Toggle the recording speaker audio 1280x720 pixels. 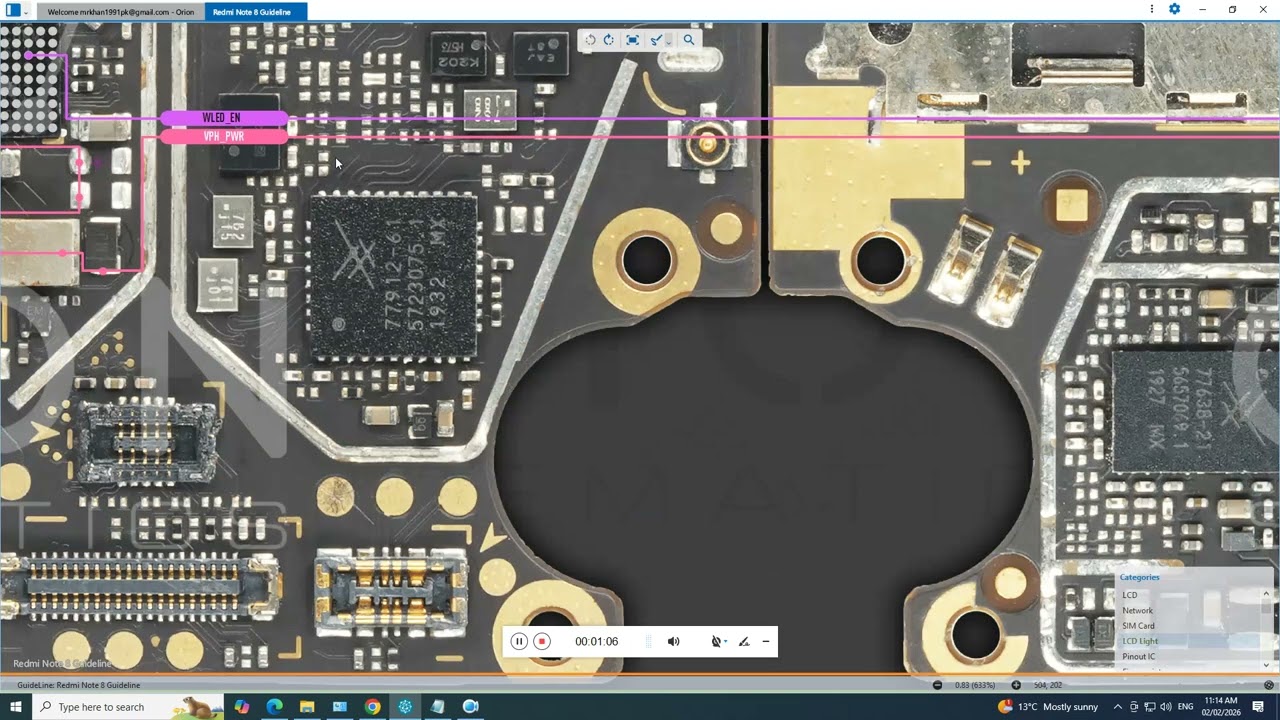click(674, 642)
